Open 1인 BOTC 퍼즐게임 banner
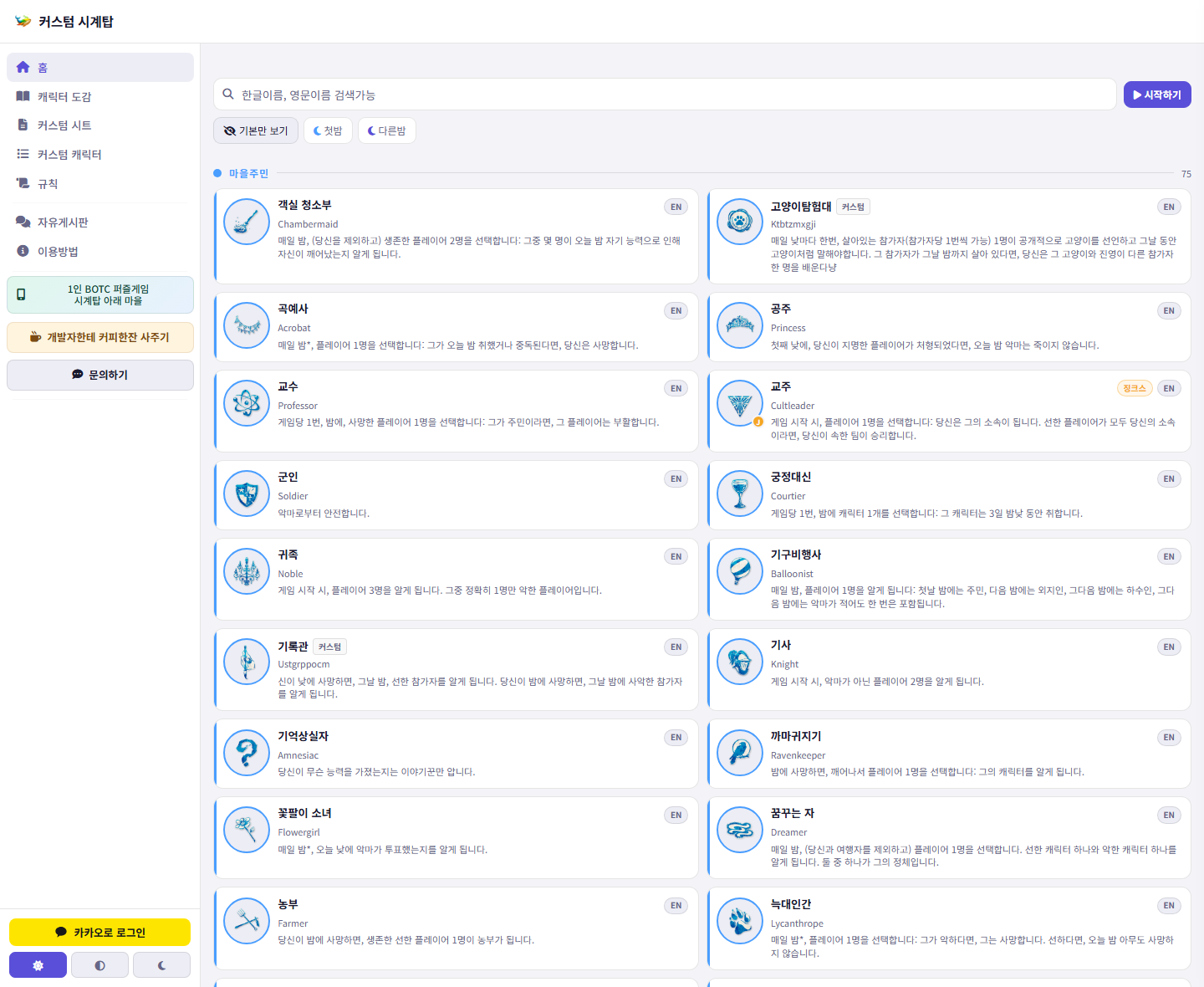The width and height of the screenshot is (1204, 987). coord(100,295)
